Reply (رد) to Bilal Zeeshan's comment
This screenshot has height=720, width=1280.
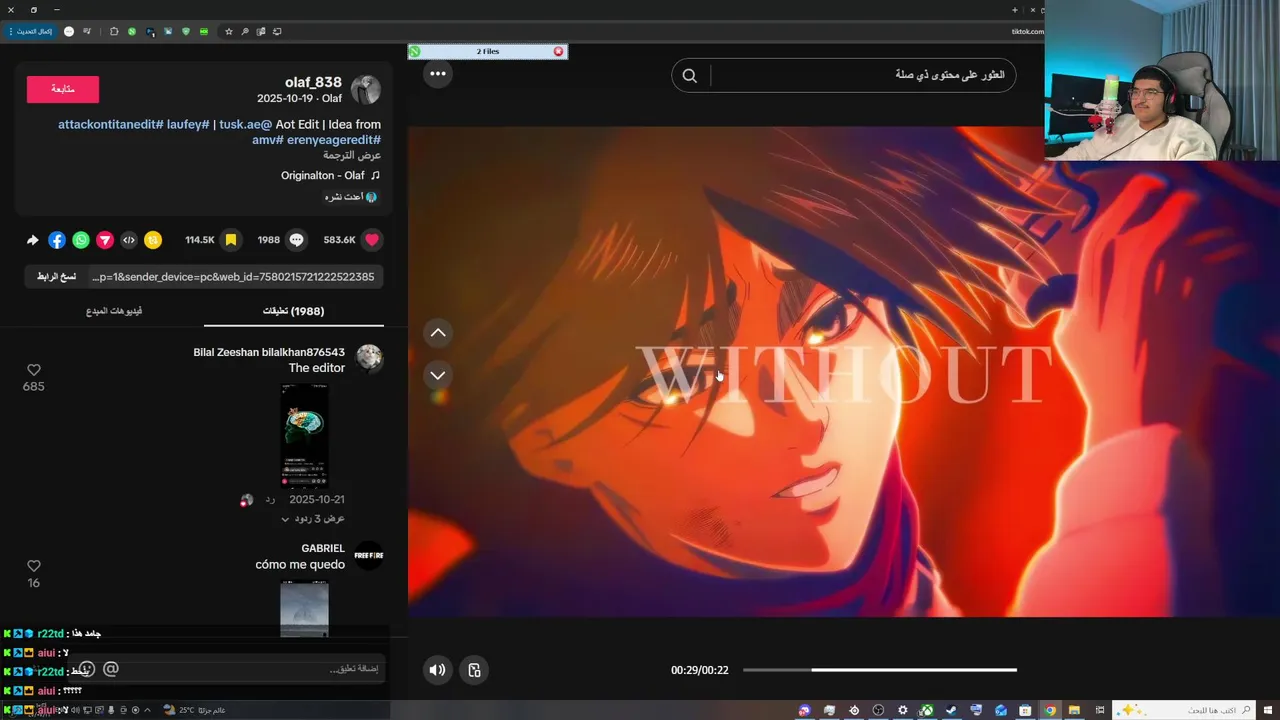[271, 499]
